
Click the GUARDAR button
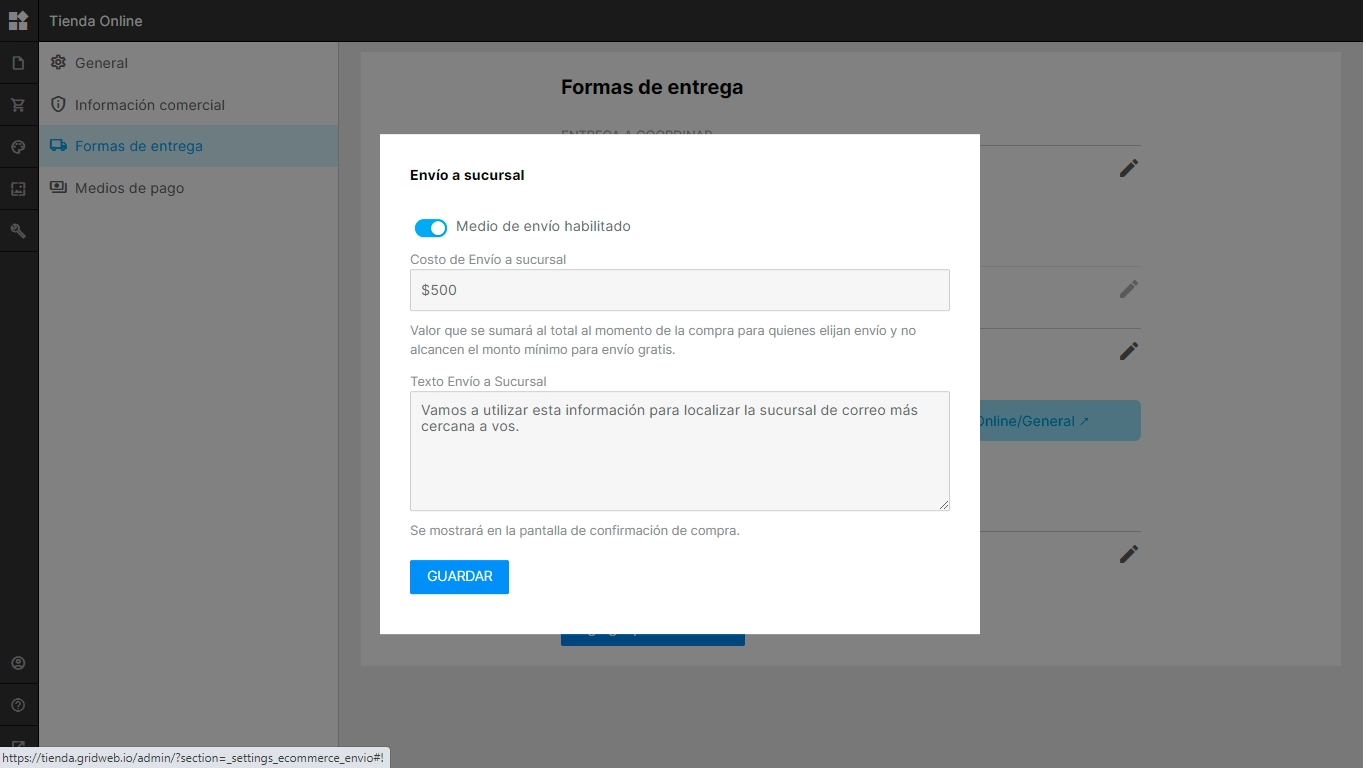coord(459,577)
